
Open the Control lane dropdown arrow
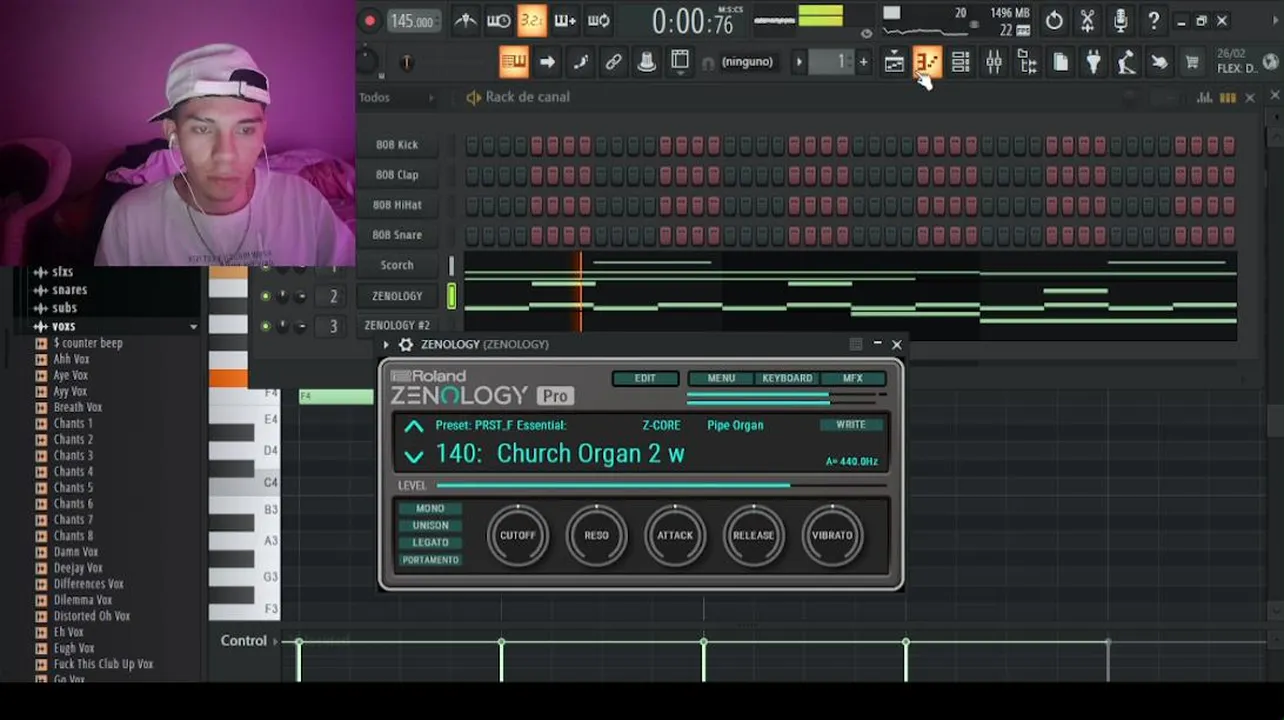(x=275, y=641)
